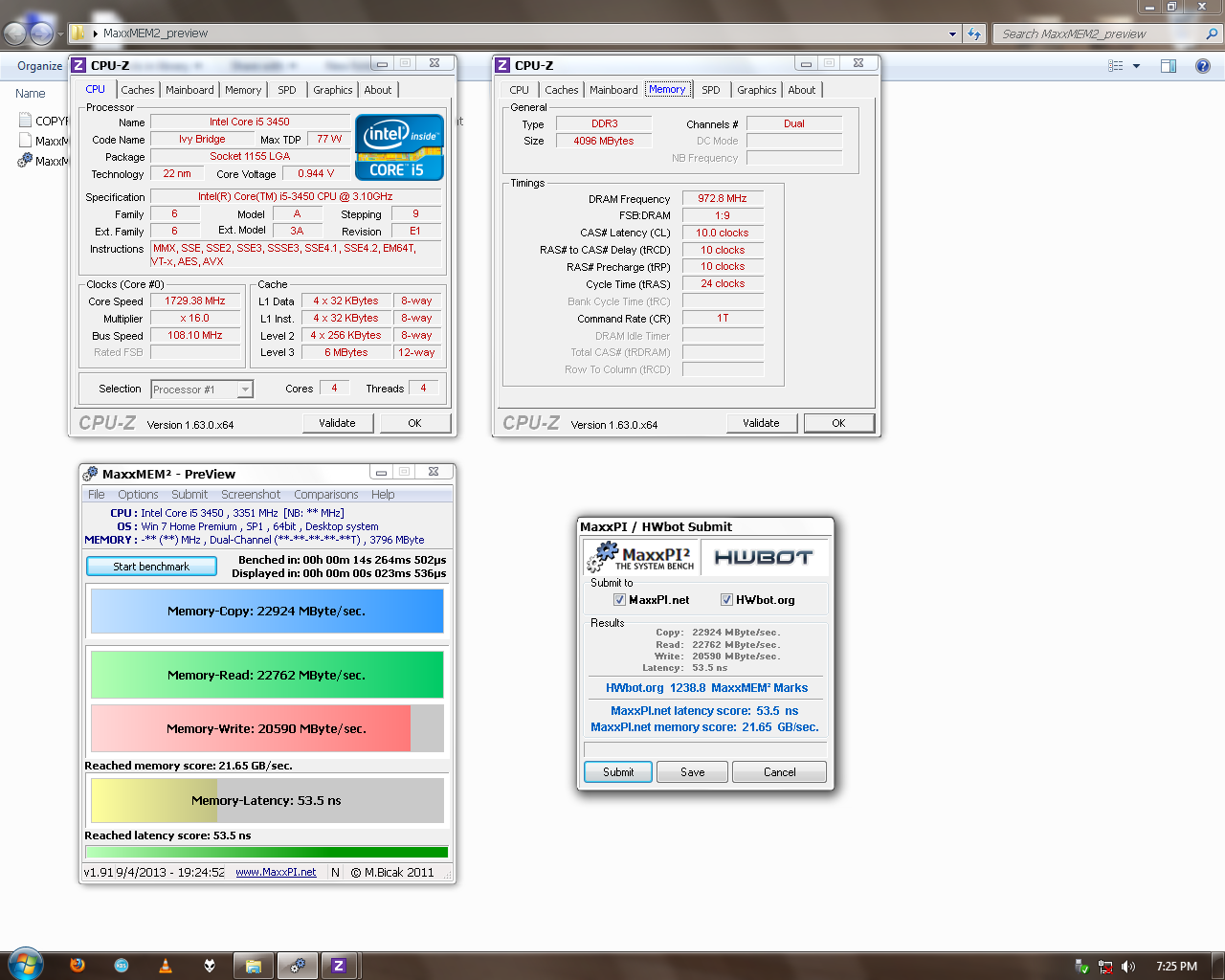Screen dimensions: 1225x980
Task: Click the Explorer address bar refresh icon
Action: [974, 33]
